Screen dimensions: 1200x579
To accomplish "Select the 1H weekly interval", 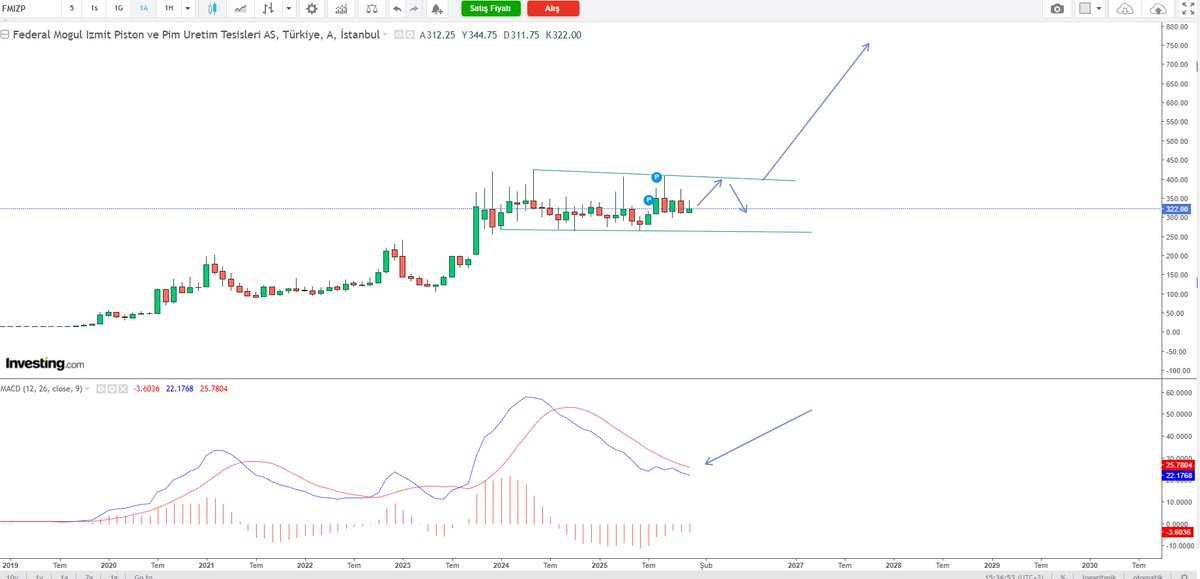I will coord(169,8).
